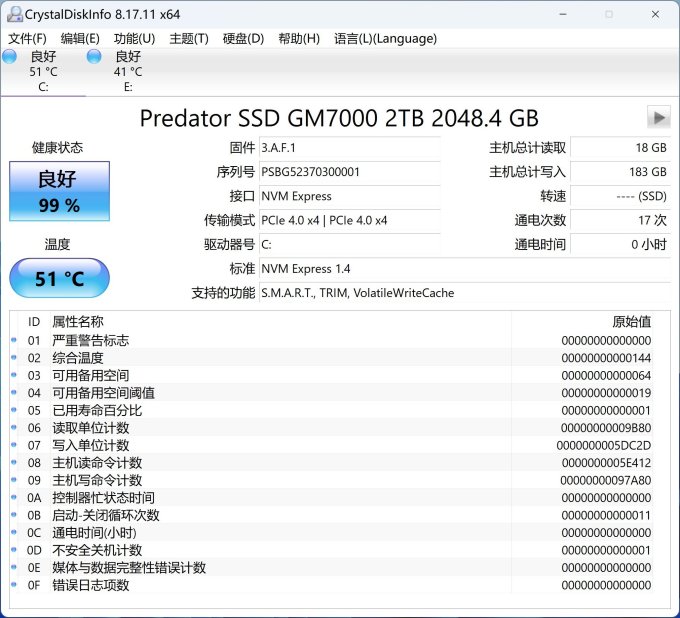Close the CrystalDiskInfo window

[655, 14]
